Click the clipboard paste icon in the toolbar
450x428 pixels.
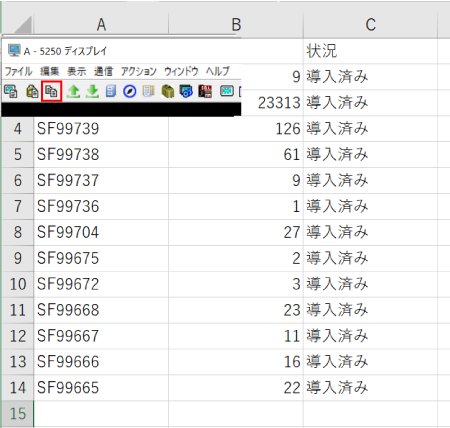click(x=32, y=91)
